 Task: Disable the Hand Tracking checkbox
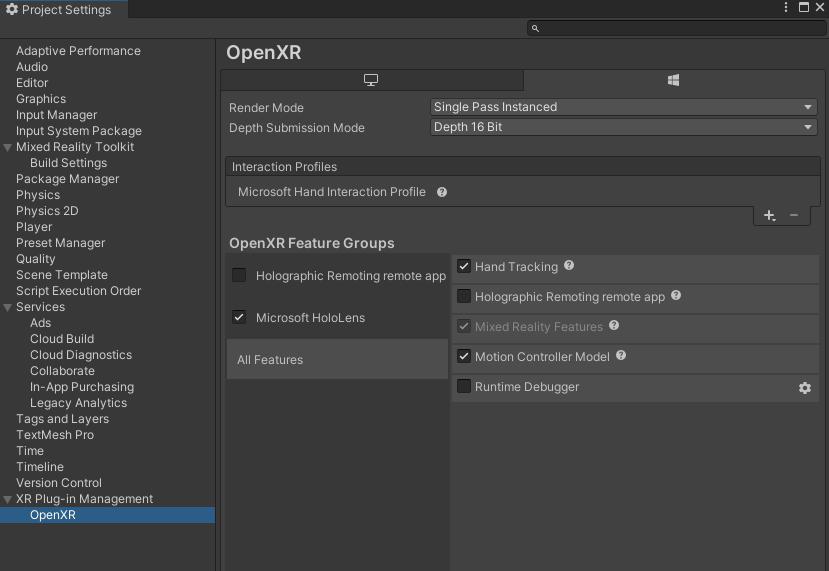464,266
